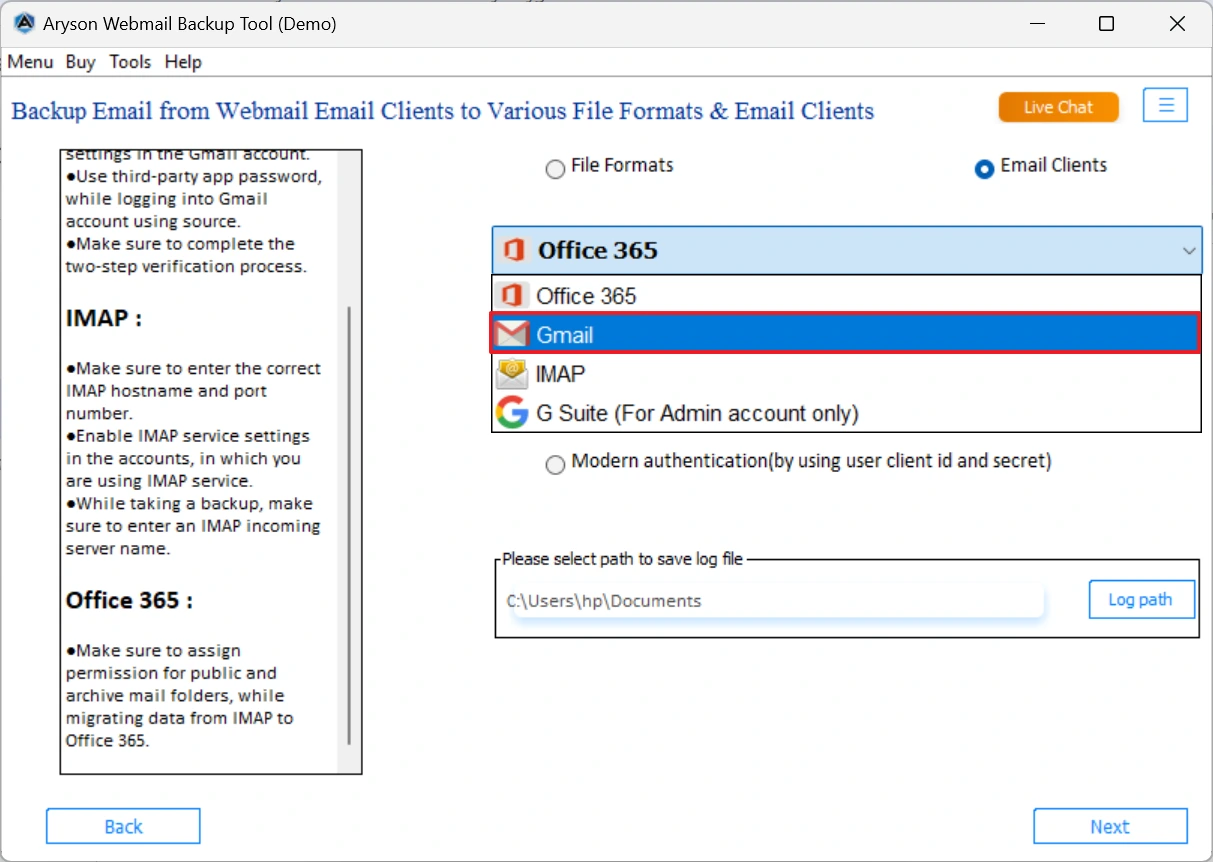Click the log file path input field
1213x862 pixels.
coord(770,599)
